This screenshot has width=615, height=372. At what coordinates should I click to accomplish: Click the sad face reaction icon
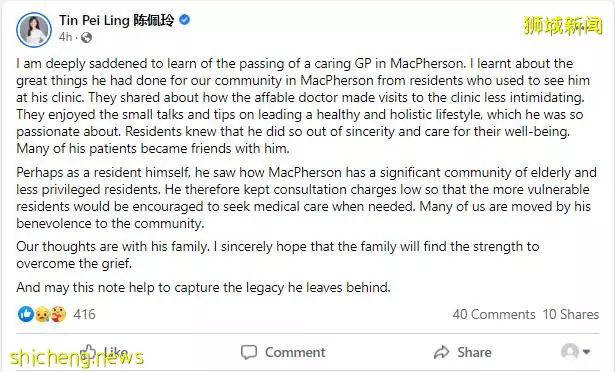coord(42,314)
